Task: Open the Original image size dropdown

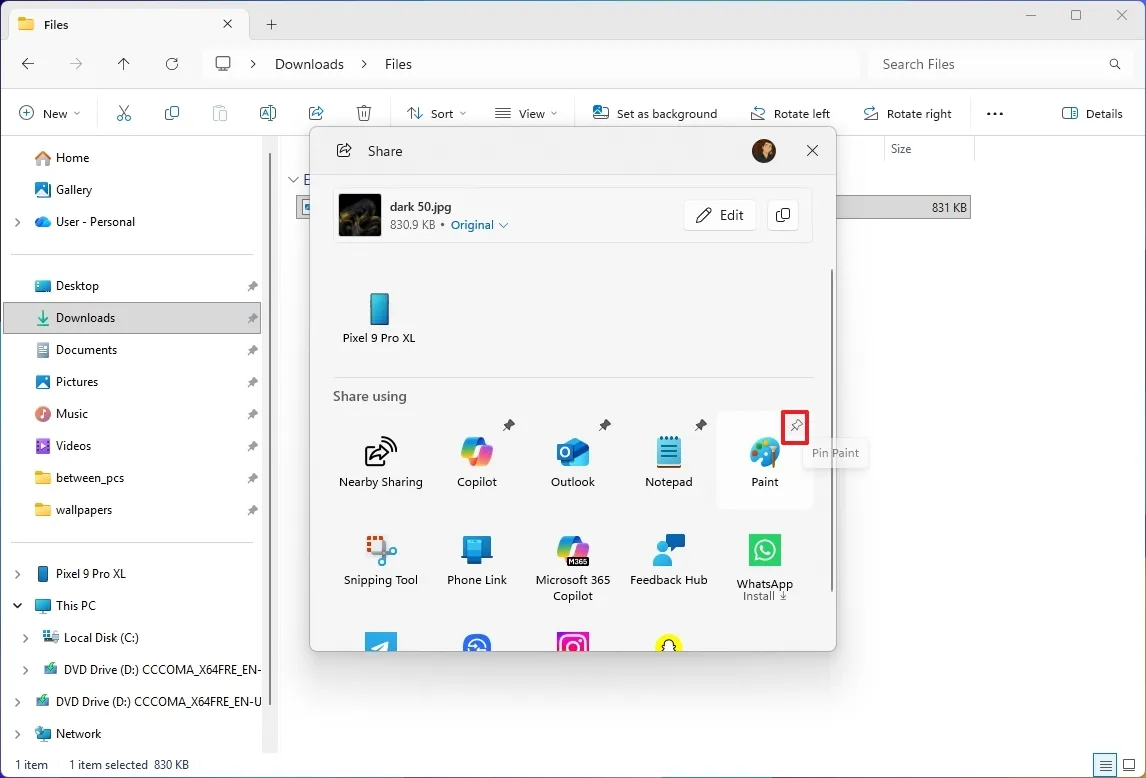Action: [479, 225]
